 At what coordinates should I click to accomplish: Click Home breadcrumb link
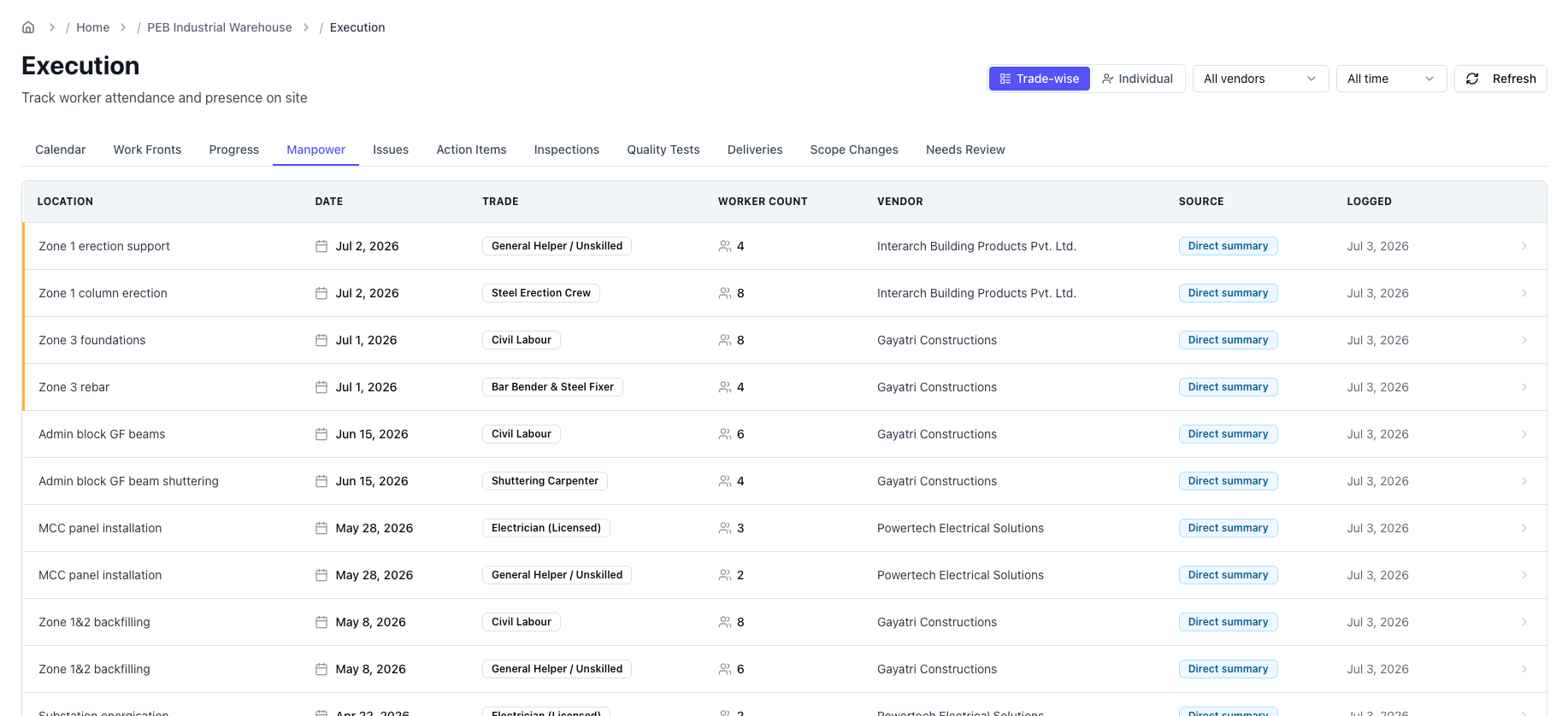92,27
